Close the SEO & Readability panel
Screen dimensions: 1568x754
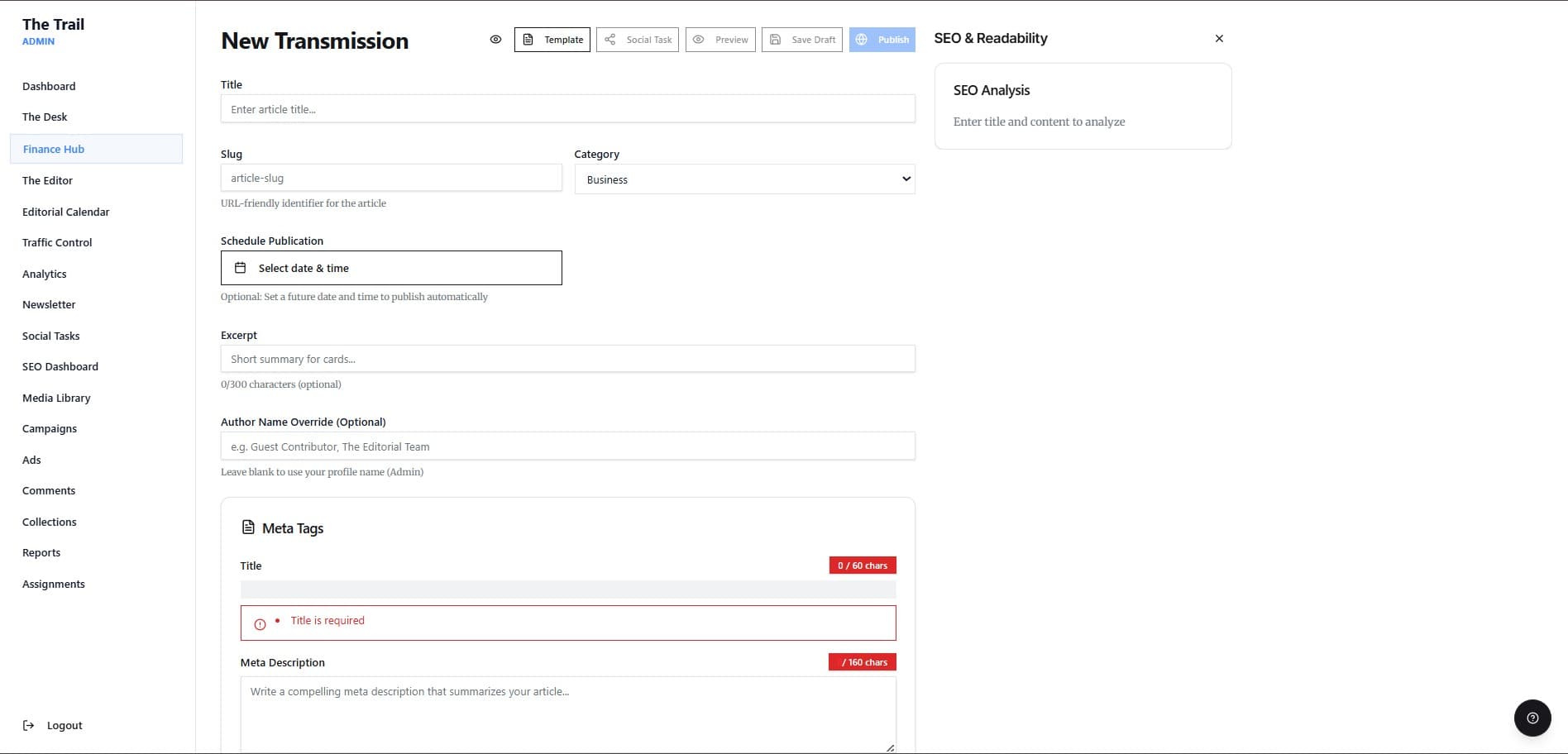[1218, 38]
